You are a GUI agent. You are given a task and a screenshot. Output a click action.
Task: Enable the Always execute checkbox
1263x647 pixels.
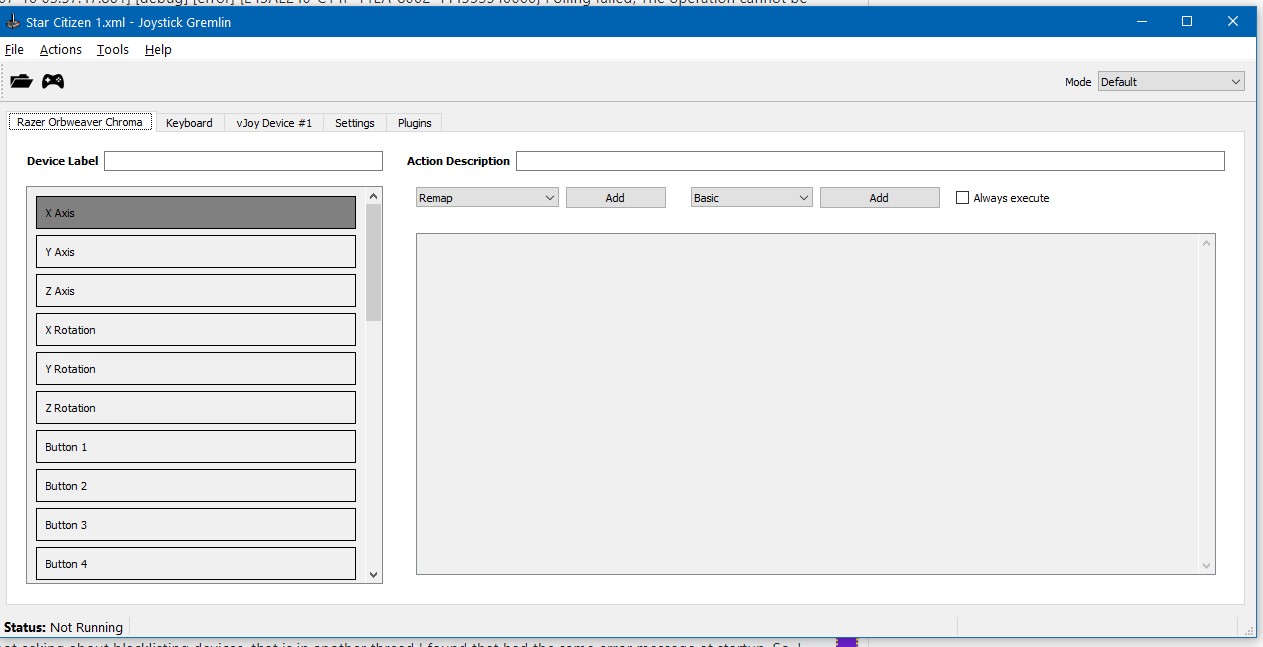(x=963, y=198)
